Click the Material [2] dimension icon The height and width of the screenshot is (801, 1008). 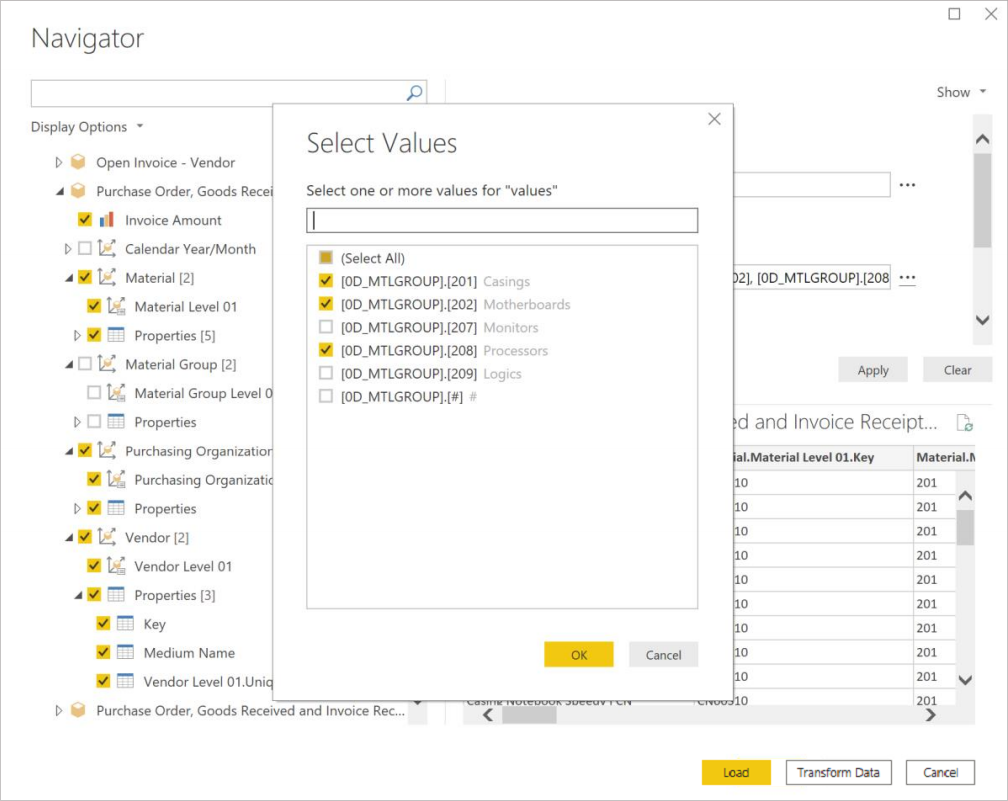pyautogui.click(x=107, y=277)
